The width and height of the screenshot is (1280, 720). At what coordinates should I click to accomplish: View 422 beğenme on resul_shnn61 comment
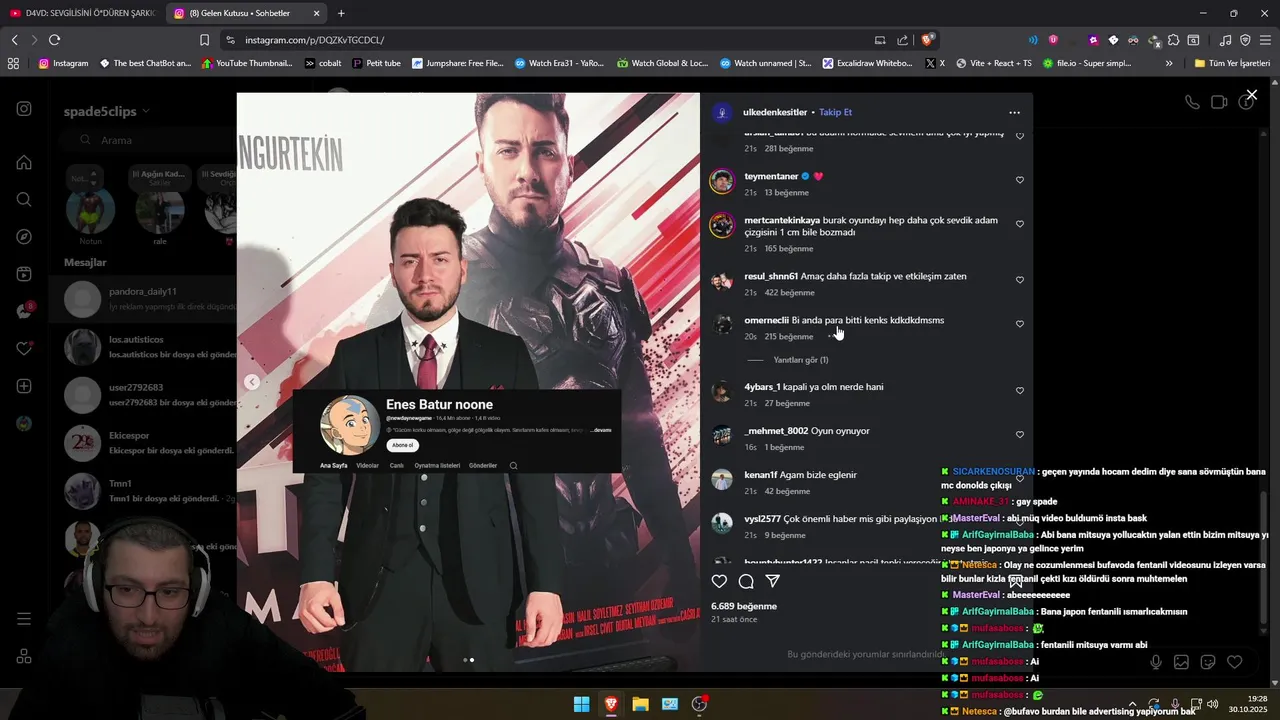[x=790, y=293]
